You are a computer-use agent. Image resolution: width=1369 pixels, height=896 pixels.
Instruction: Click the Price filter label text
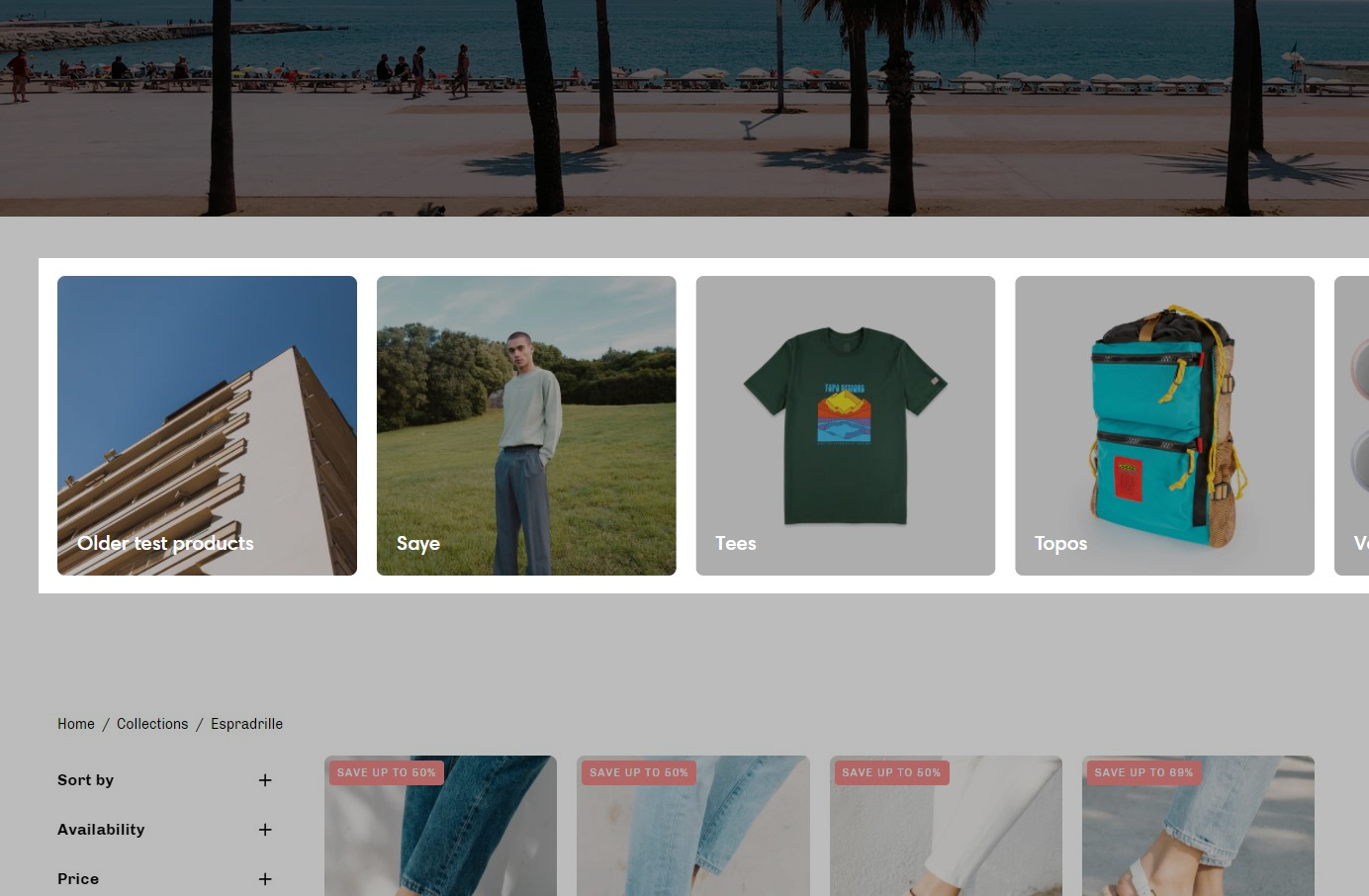pyautogui.click(x=78, y=879)
